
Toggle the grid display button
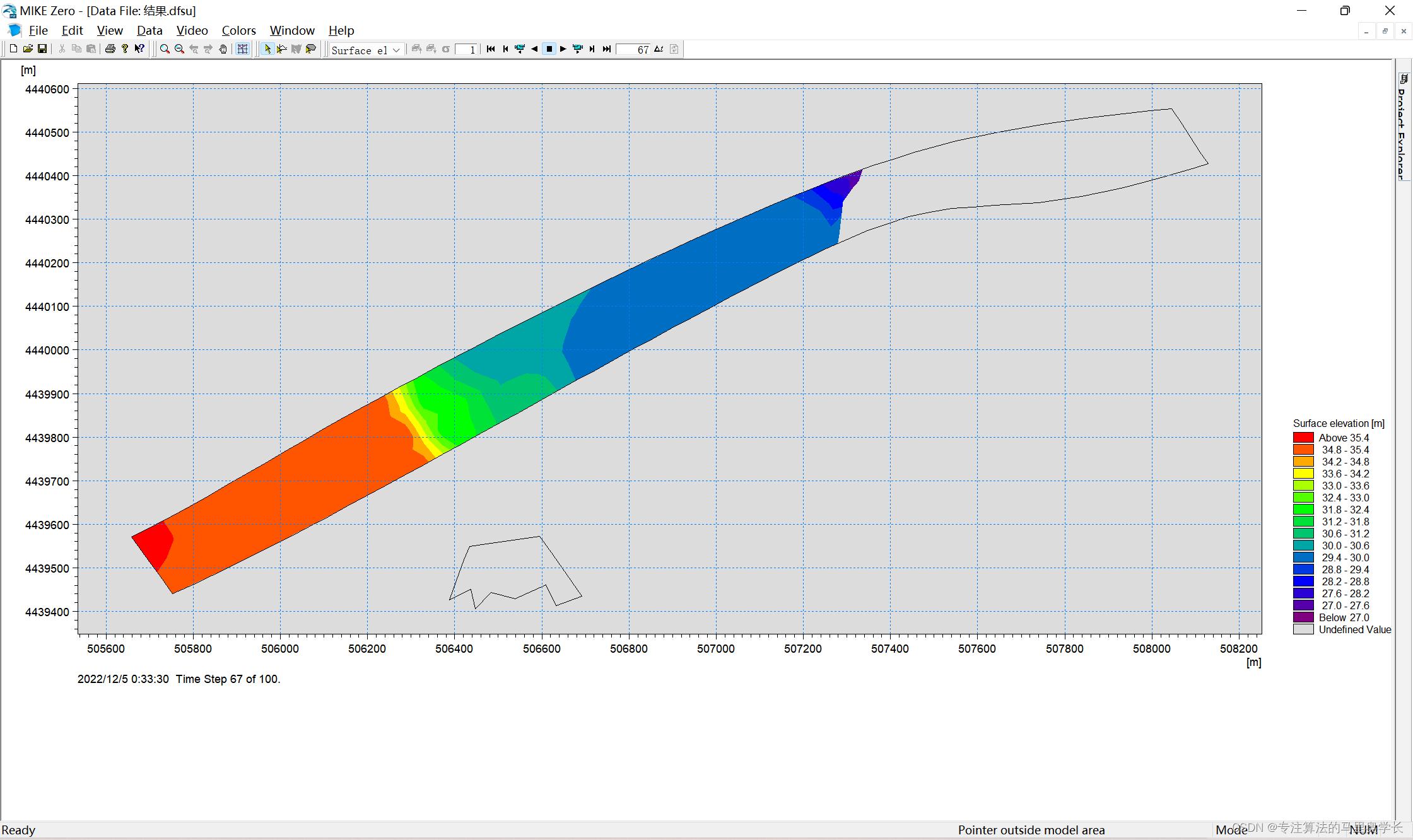pyautogui.click(x=243, y=49)
